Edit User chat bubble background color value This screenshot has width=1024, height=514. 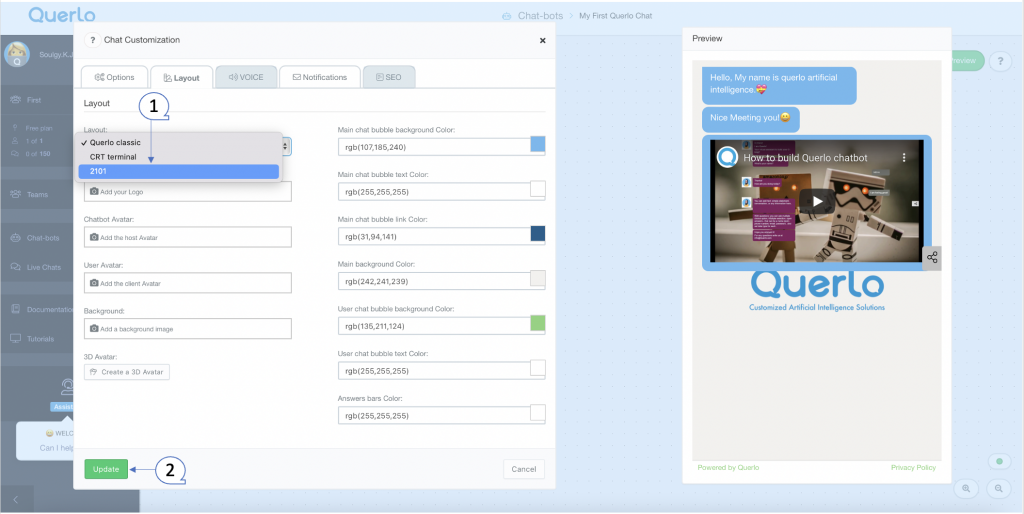click(x=434, y=326)
